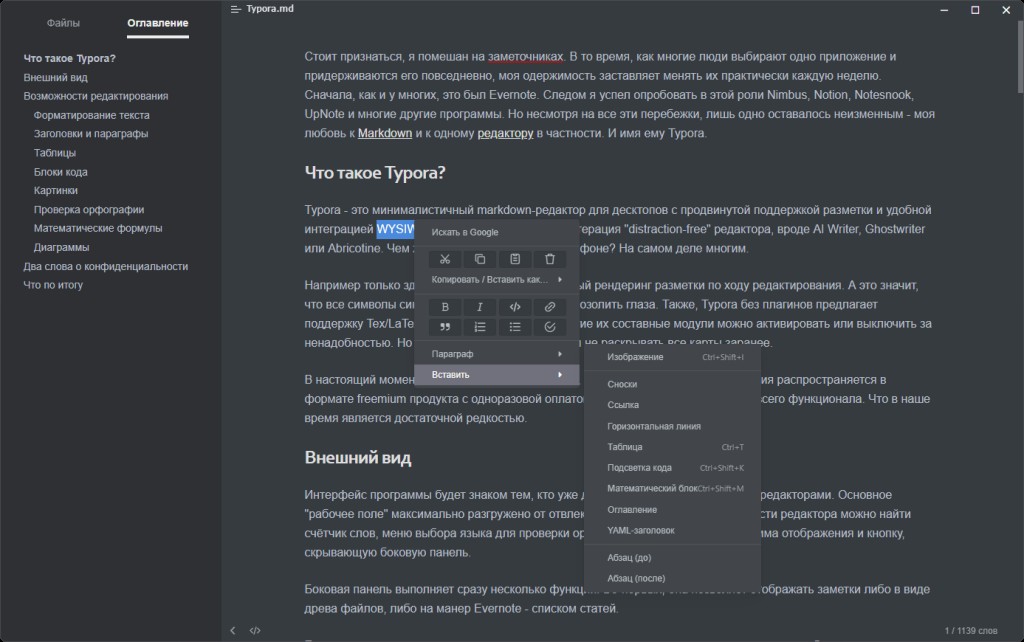Image resolution: width=1024 pixels, height=642 pixels.
Task: Go to outline heading Картинки
Action: coord(56,190)
